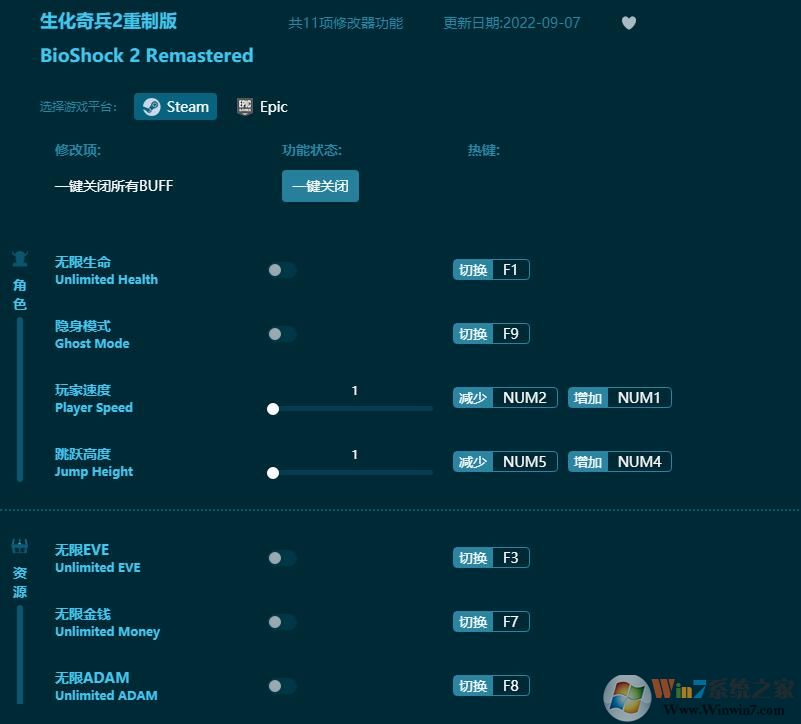Click the resources (资源) section icon in the sidebar

pos(19,545)
